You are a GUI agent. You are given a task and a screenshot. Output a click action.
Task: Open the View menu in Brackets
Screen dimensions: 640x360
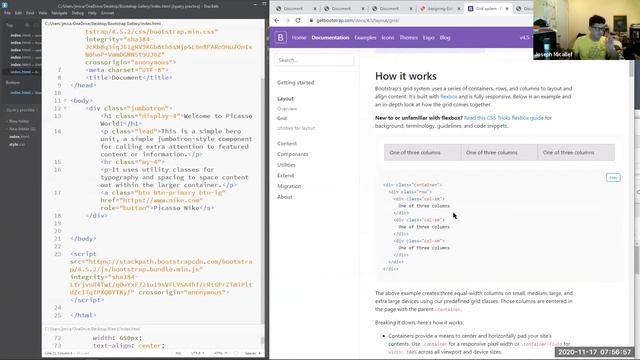(42, 13)
